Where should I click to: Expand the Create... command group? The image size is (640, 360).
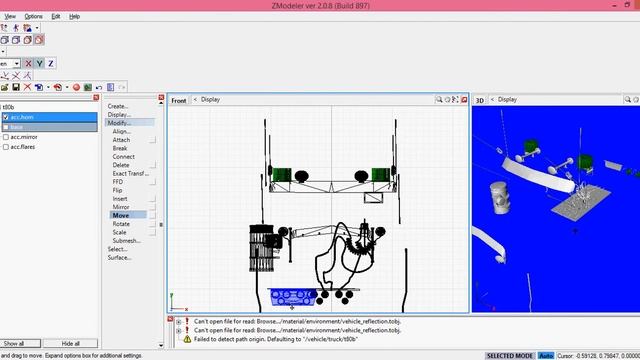[x=118, y=106]
